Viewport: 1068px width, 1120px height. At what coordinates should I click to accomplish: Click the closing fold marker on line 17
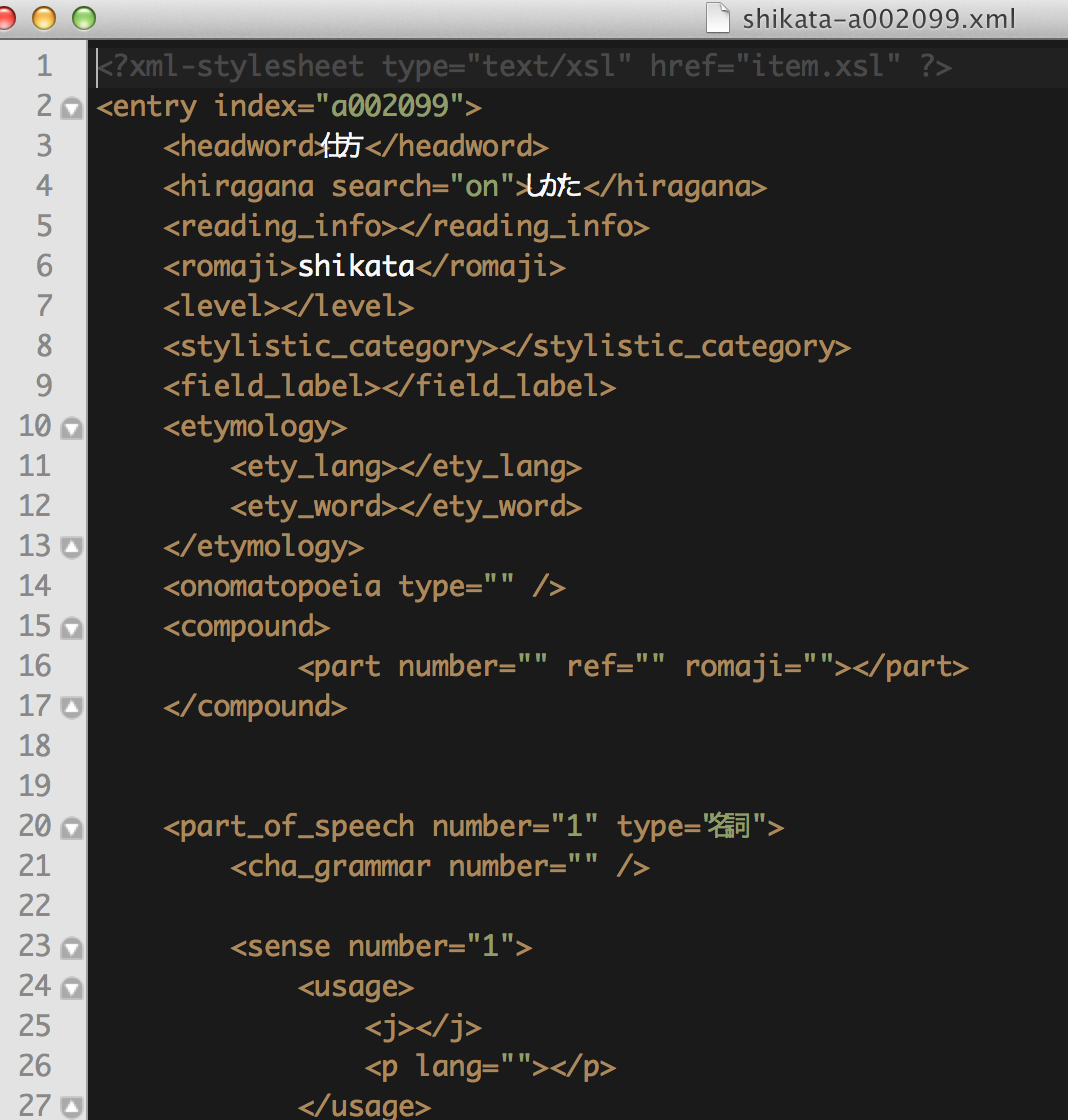click(71, 707)
